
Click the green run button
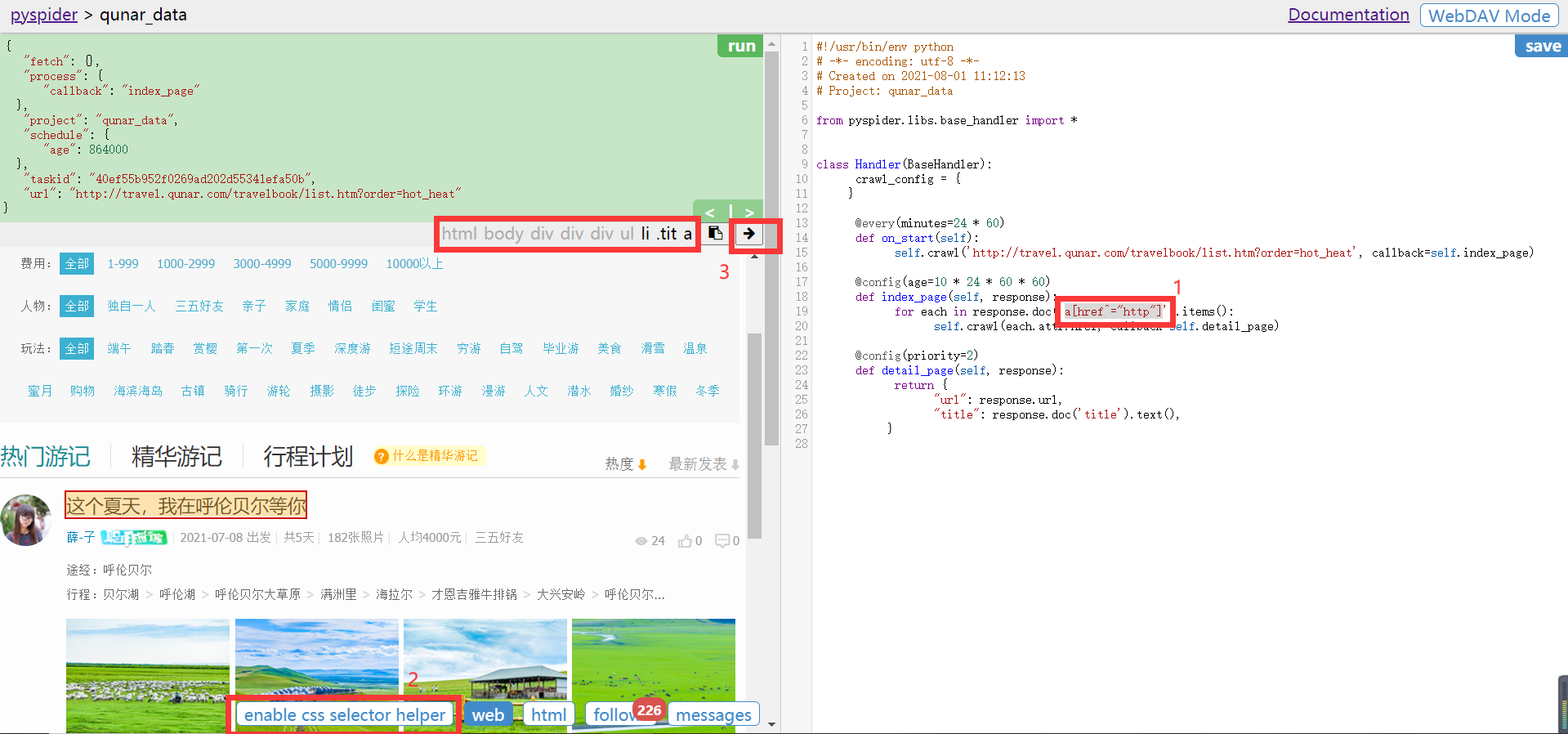[740, 46]
